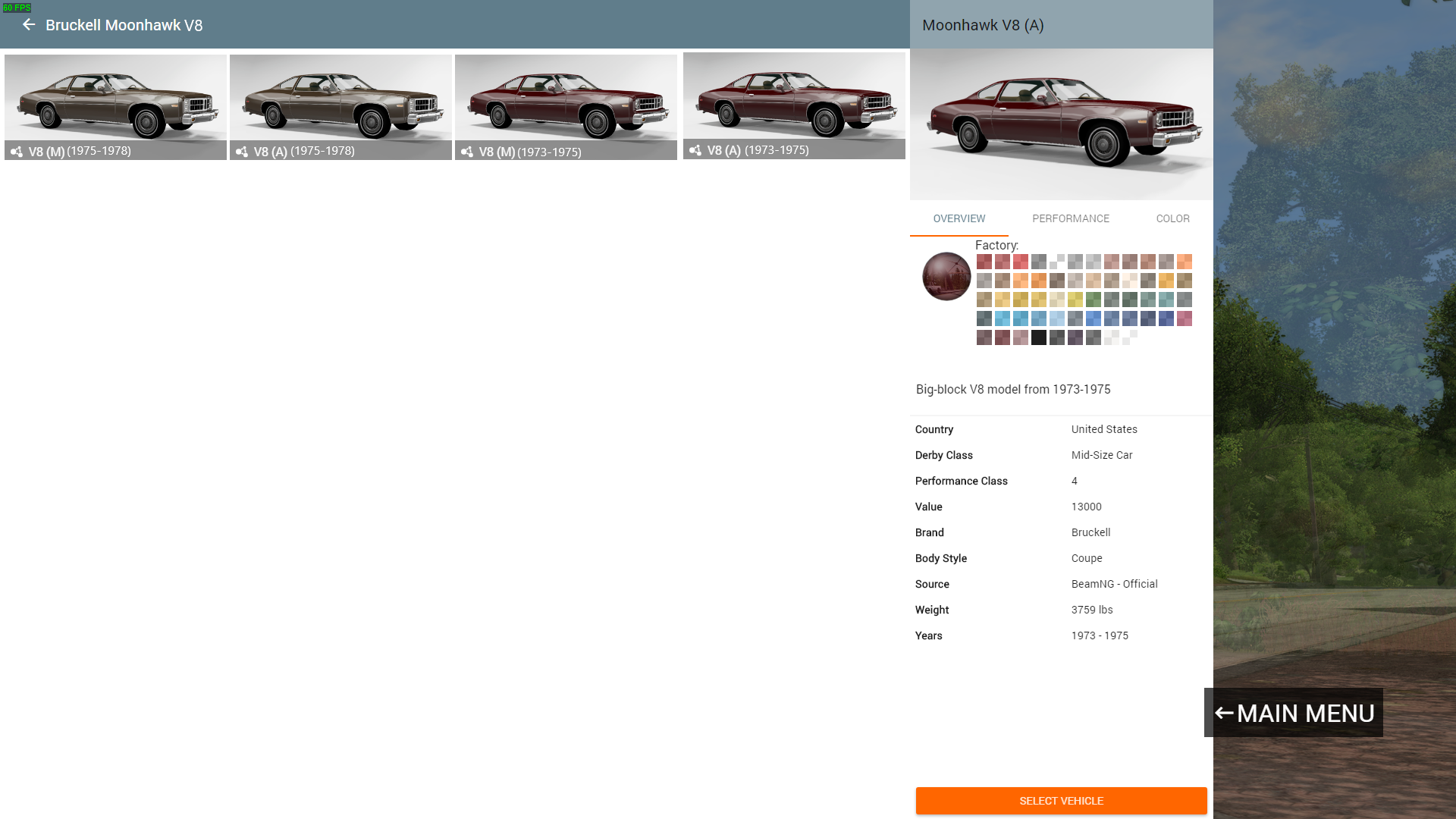Click the 'Bruckell Moonhawk V8' header title
Viewport: 1456px width, 819px height.
click(124, 25)
